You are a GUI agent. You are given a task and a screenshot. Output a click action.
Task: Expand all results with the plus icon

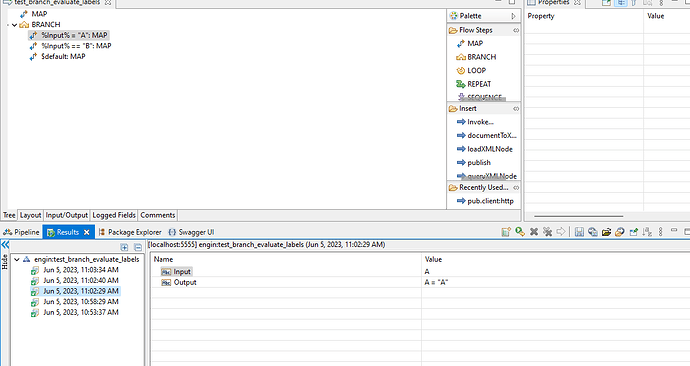(x=124, y=247)
